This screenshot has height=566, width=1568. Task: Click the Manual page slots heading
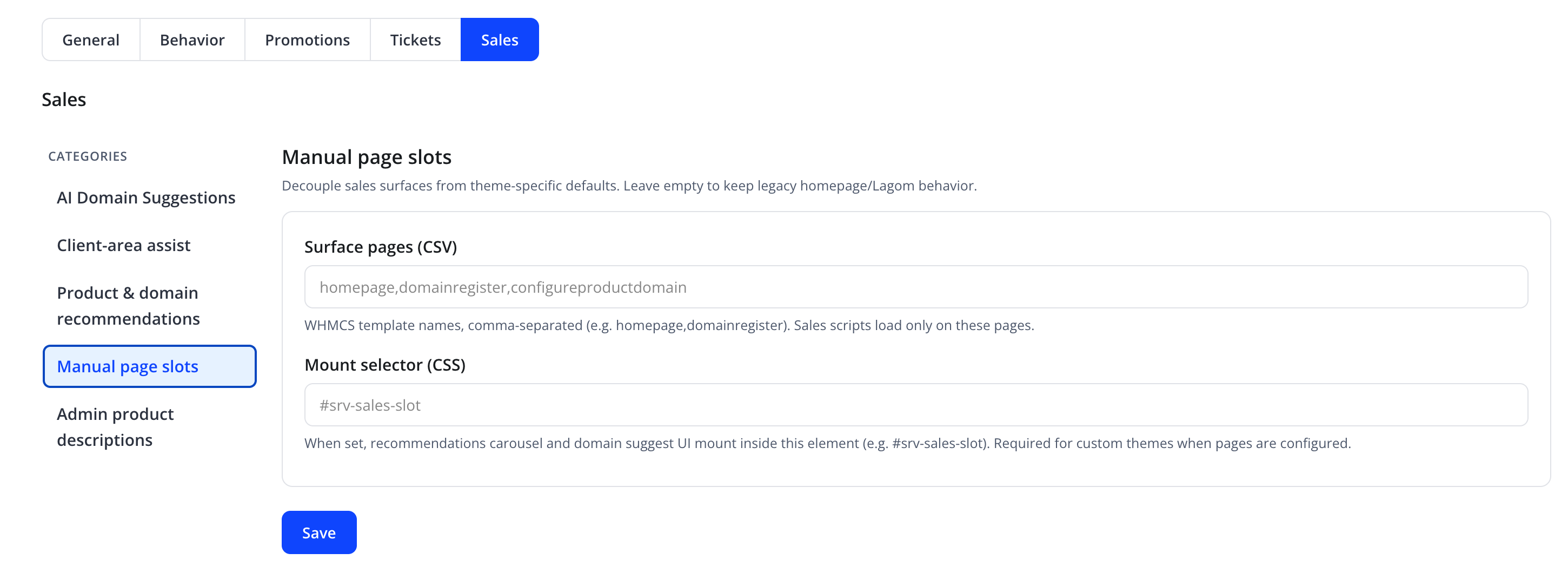[x=367, y=157]
